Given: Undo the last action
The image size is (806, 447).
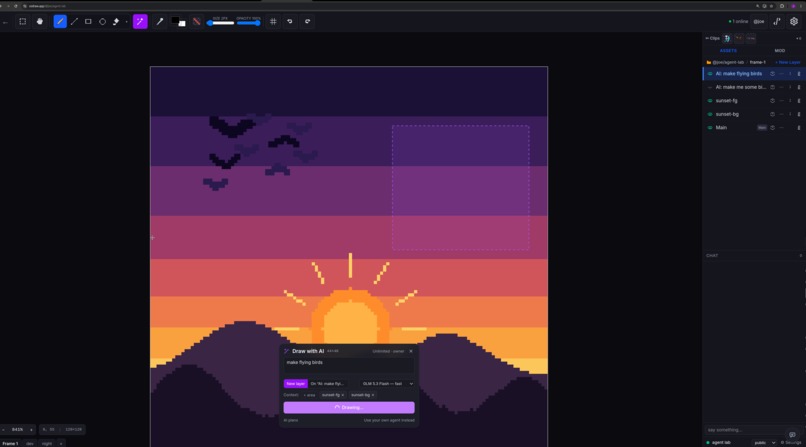Looking at the screenshot, I should 290,22.
